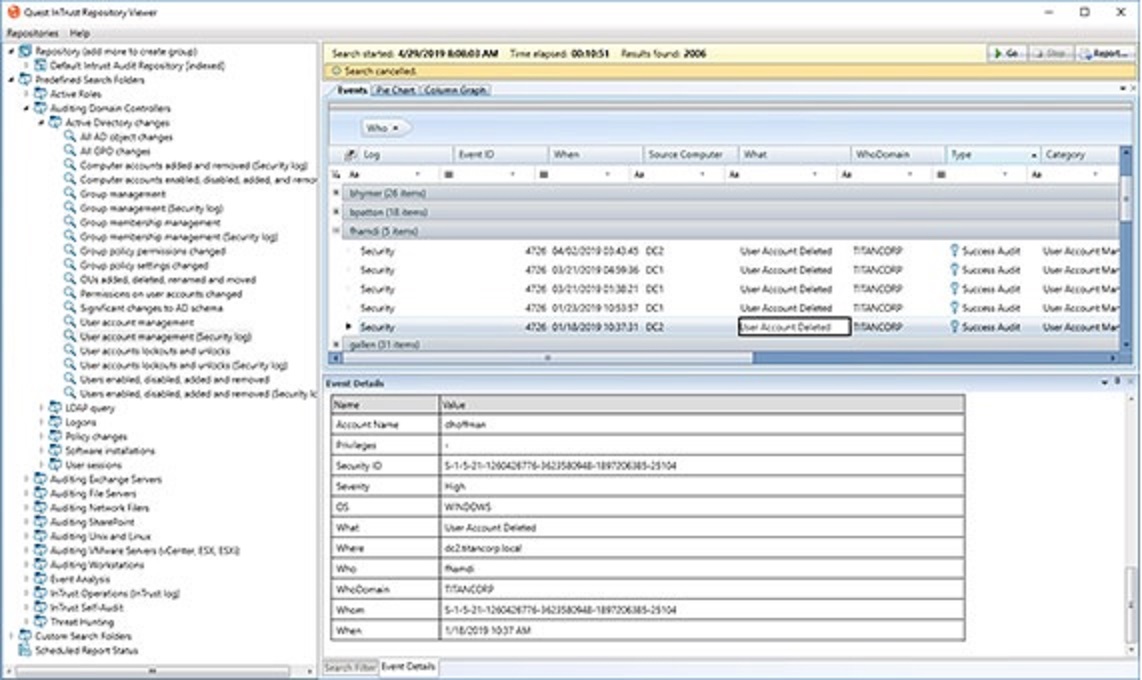1142x680 pixels.
Task: Click the Report button
Action: point(1105,53)
